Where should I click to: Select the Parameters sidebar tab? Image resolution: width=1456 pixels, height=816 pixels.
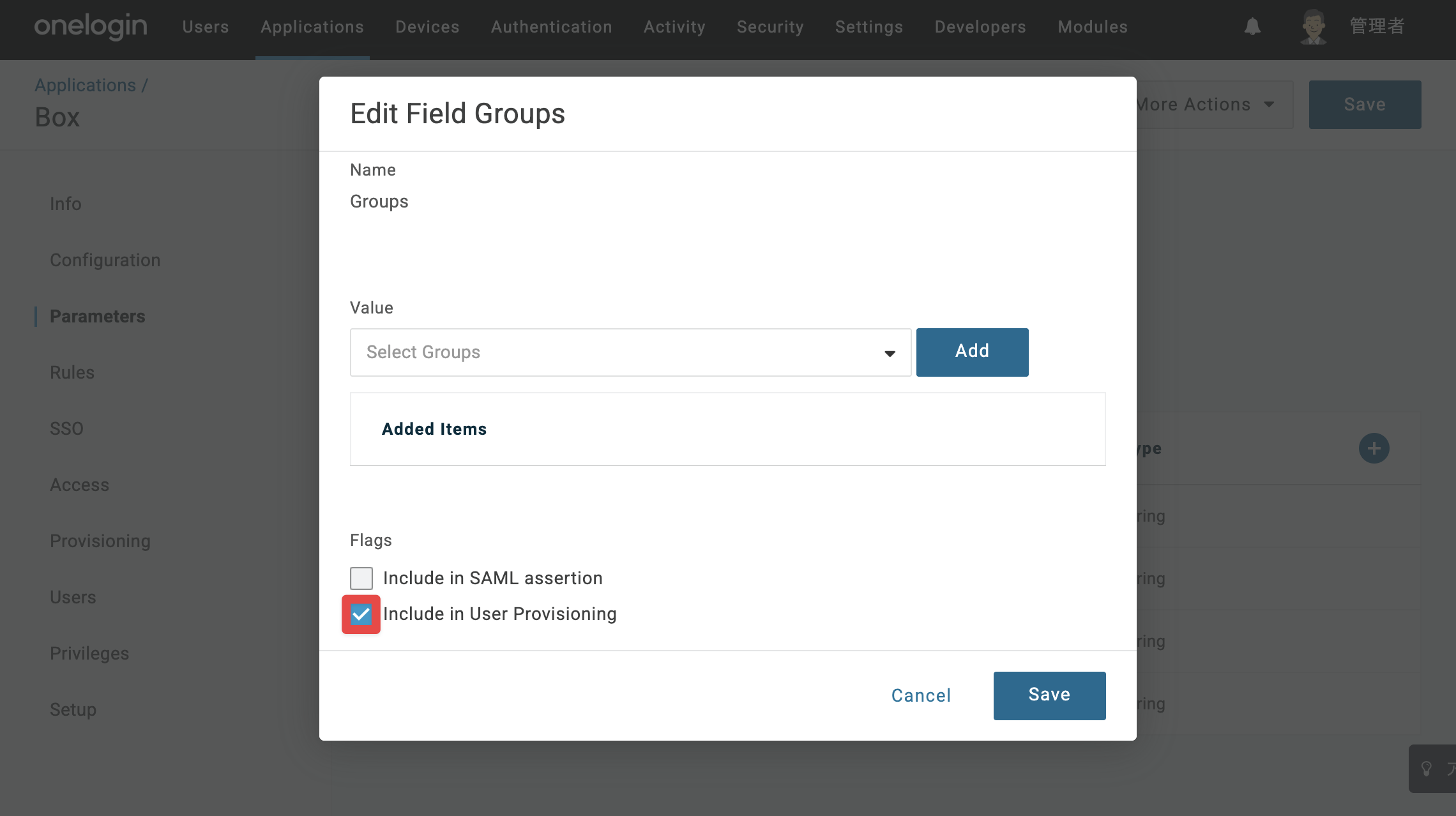click(98, 317)
